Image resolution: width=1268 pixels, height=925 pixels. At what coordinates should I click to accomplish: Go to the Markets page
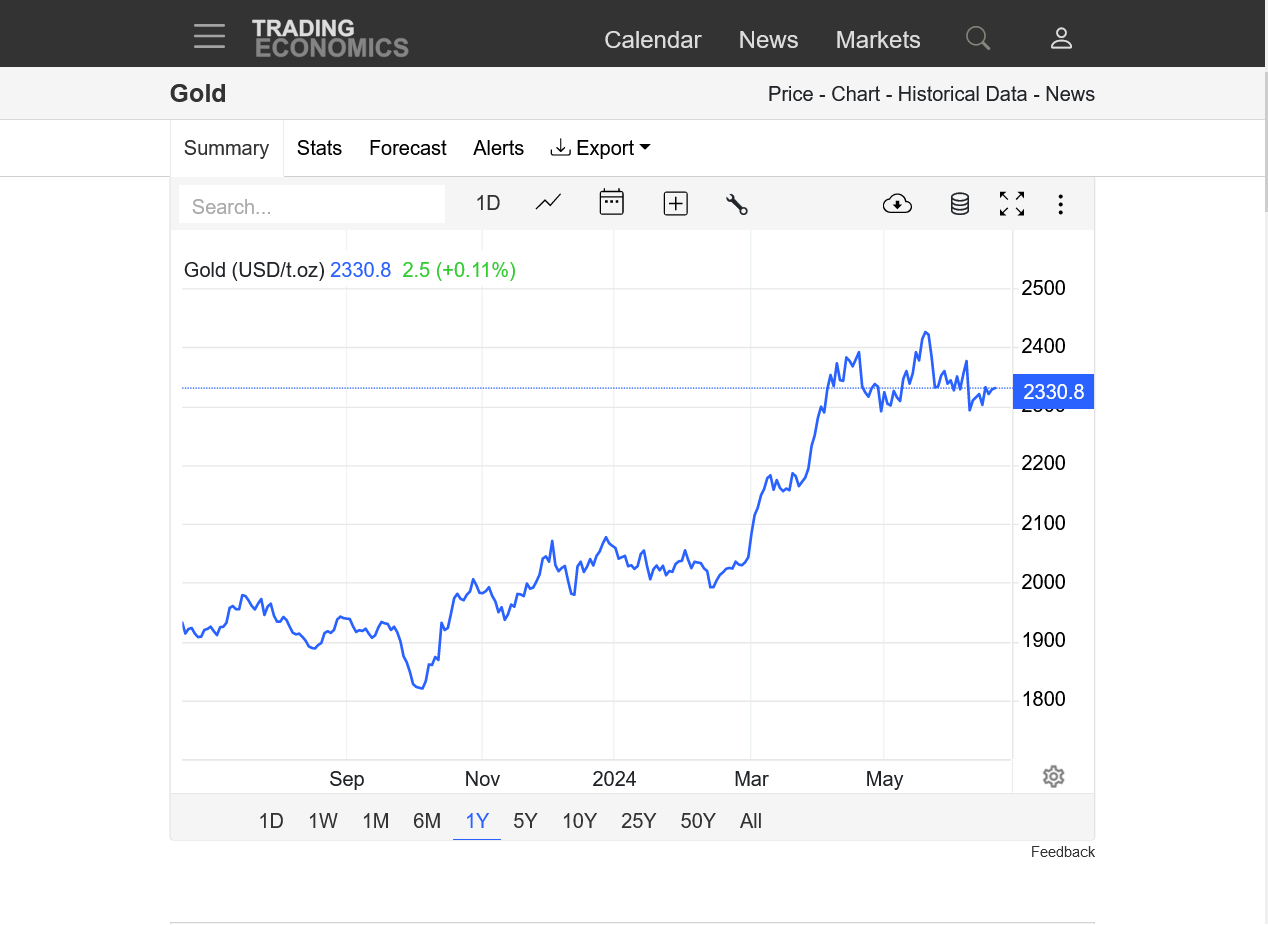[877, 40]
